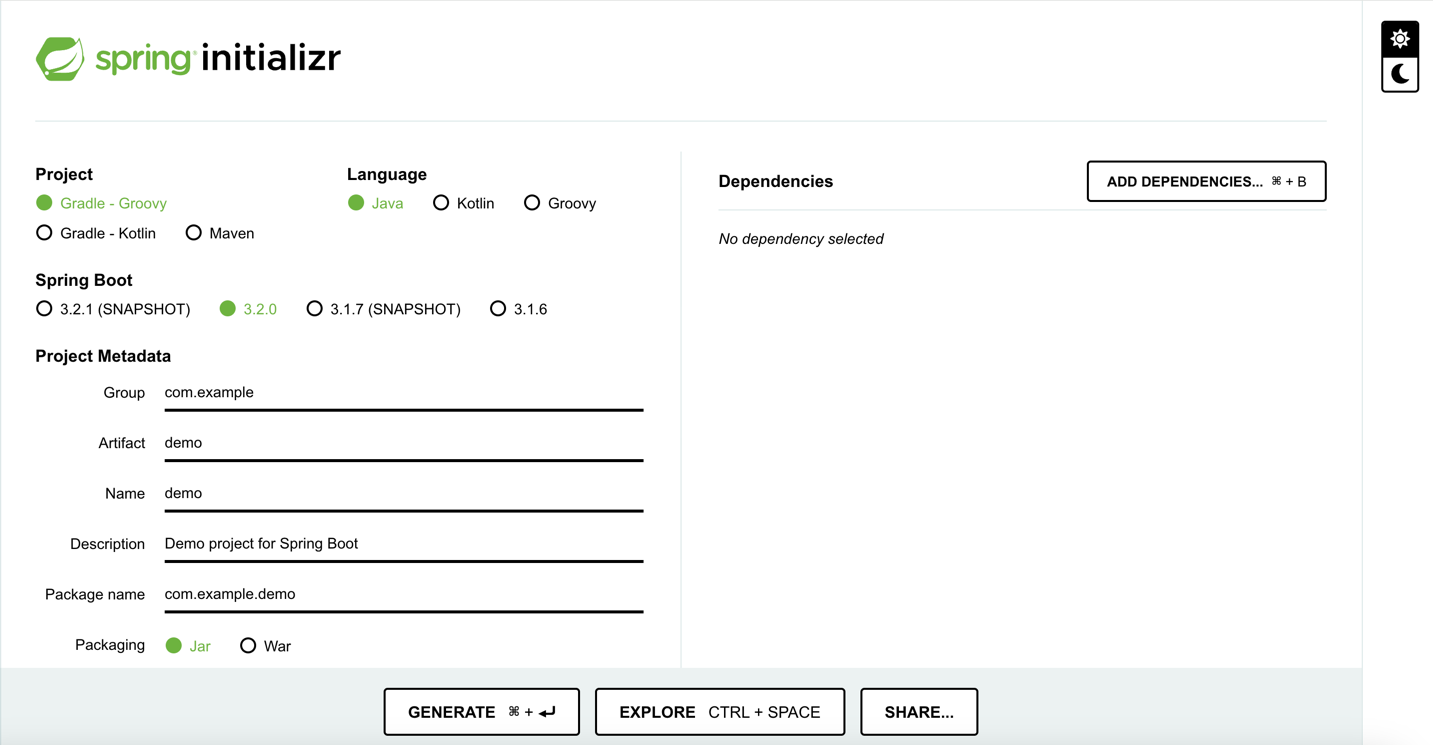Edit the Package name field
The width and height of the screenshot is (1433, 745).
(404, 594)
